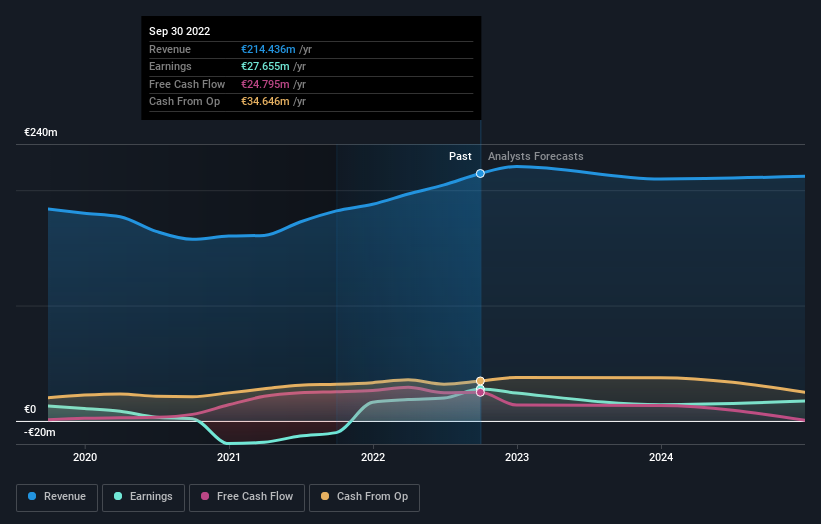This screenshot has width=821, height=524.
Task: Click the Analysts Forecasts label
Action: (x=536, y=156)
